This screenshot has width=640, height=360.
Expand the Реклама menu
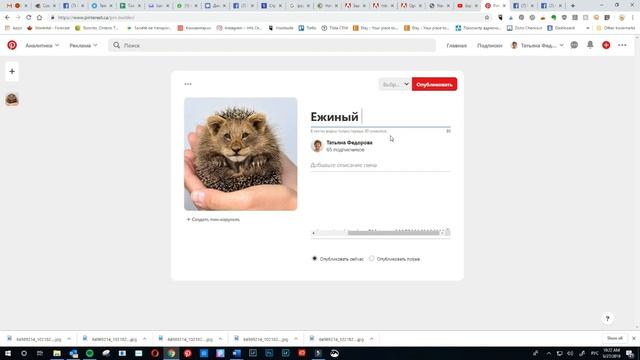click(x=83, y=45)
